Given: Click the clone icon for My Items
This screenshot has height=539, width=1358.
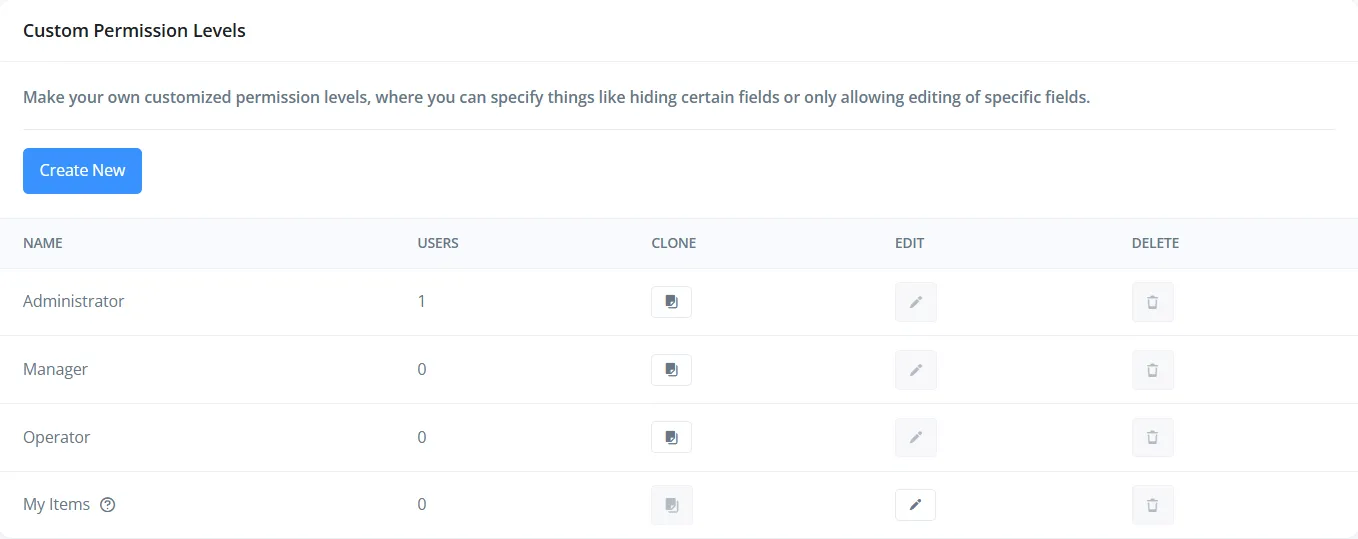Looking at the screenshot, I should pos(671,505).
